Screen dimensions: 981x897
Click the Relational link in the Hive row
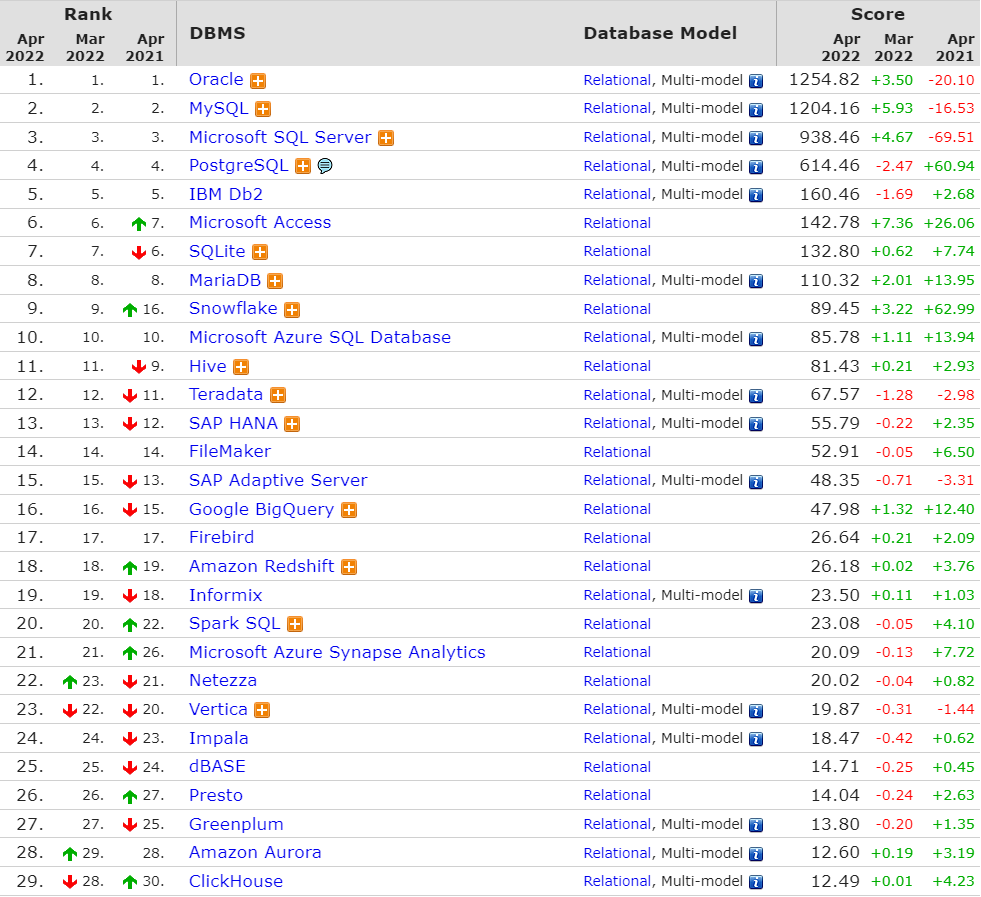coord(617,367)
